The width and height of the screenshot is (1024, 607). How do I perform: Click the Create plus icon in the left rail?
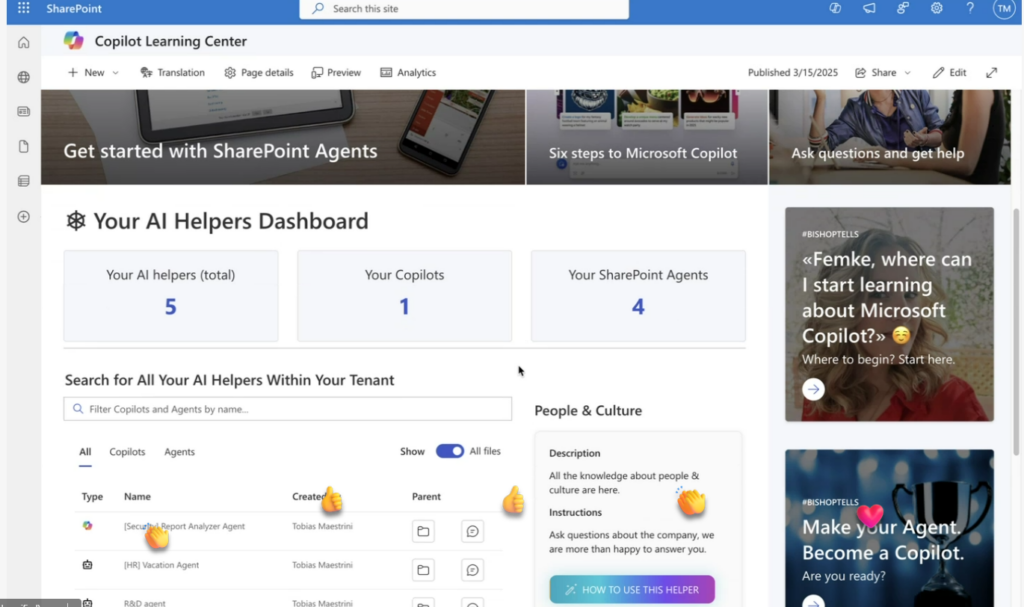[24, 216]
